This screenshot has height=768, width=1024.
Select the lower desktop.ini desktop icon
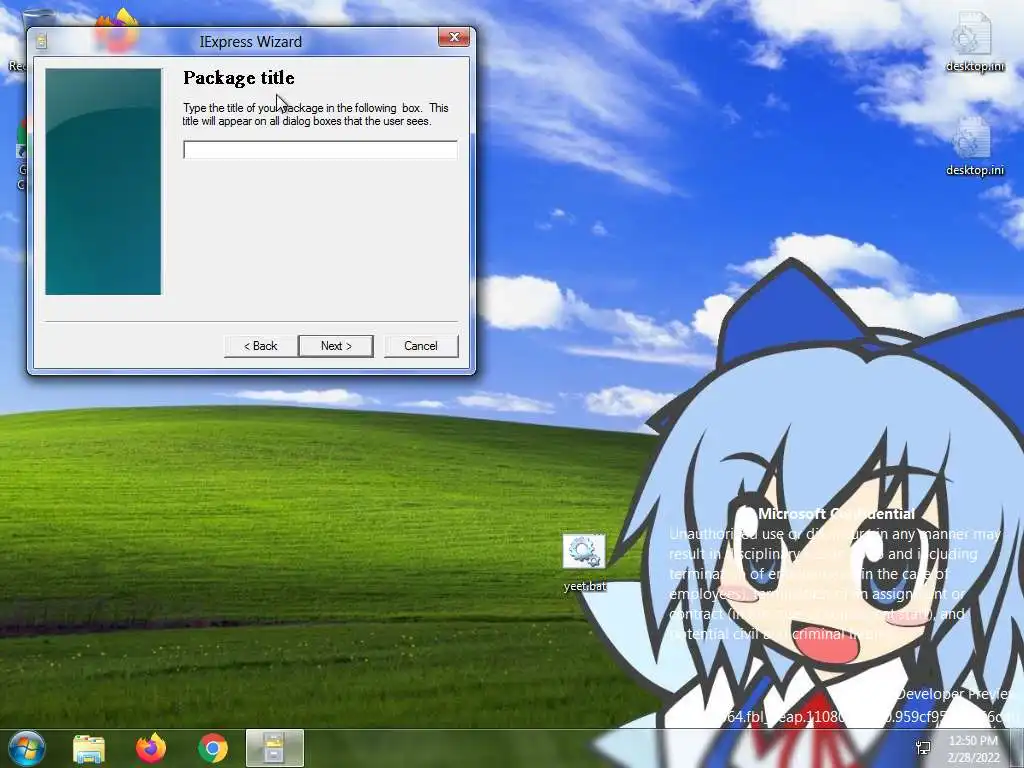tap(974, 146)
